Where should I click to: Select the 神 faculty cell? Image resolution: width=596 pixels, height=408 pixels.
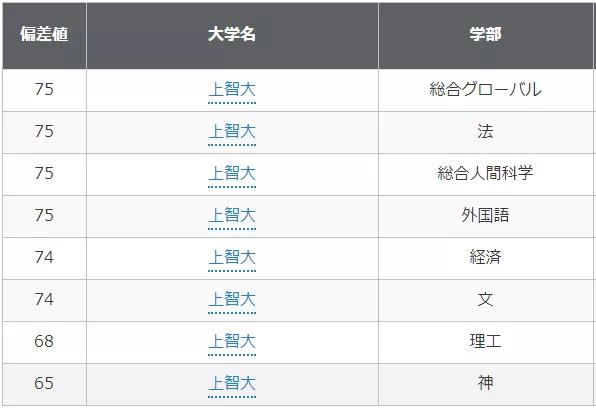485,383
